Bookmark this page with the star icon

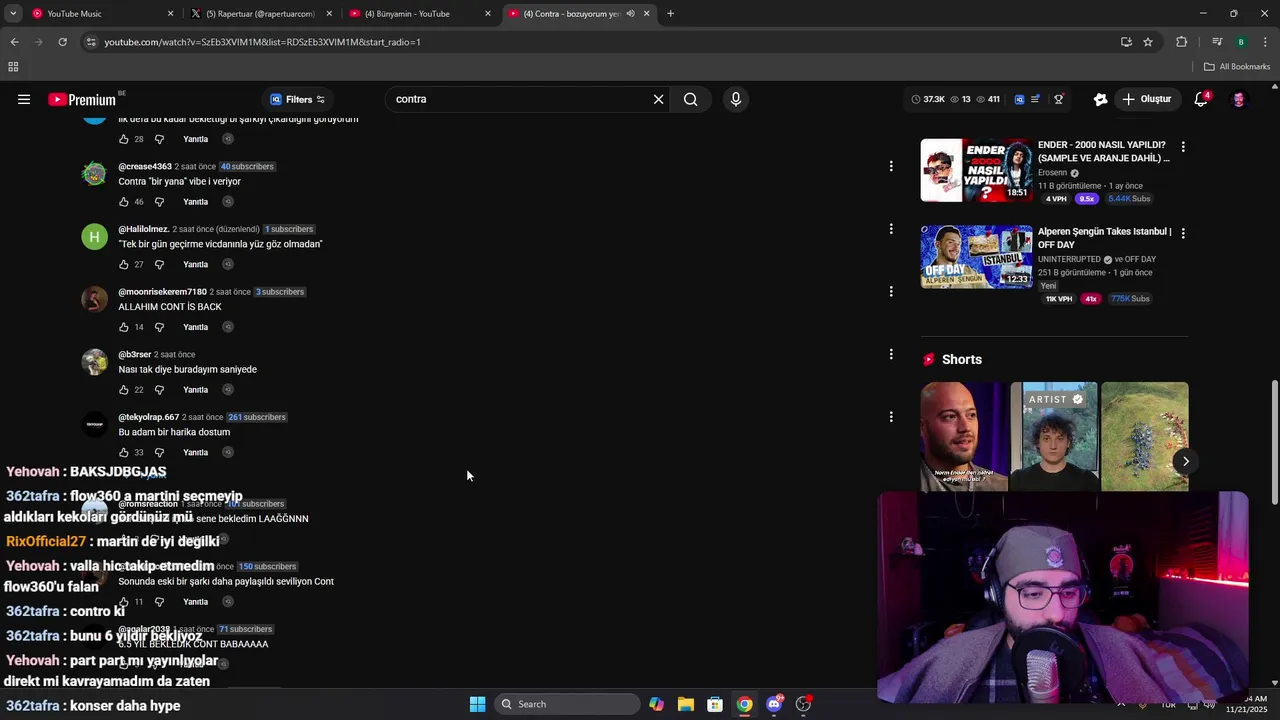point(1148,42)
